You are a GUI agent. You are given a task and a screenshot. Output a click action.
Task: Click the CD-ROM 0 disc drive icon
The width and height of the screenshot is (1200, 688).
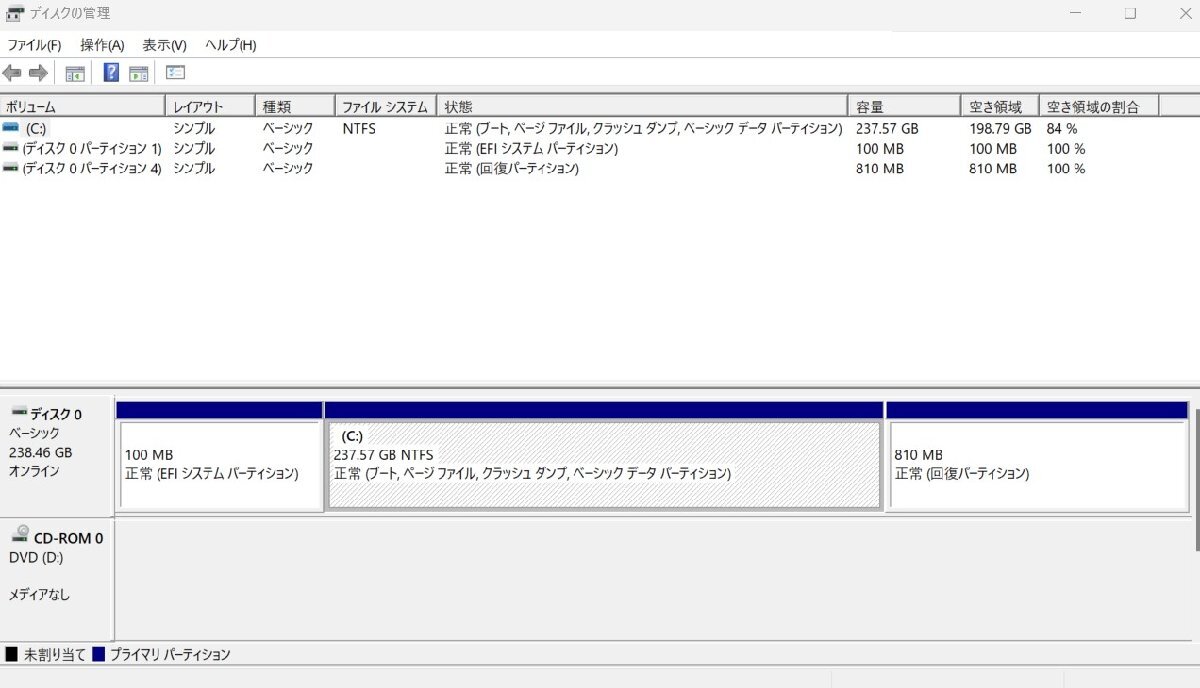click(20, 535)
